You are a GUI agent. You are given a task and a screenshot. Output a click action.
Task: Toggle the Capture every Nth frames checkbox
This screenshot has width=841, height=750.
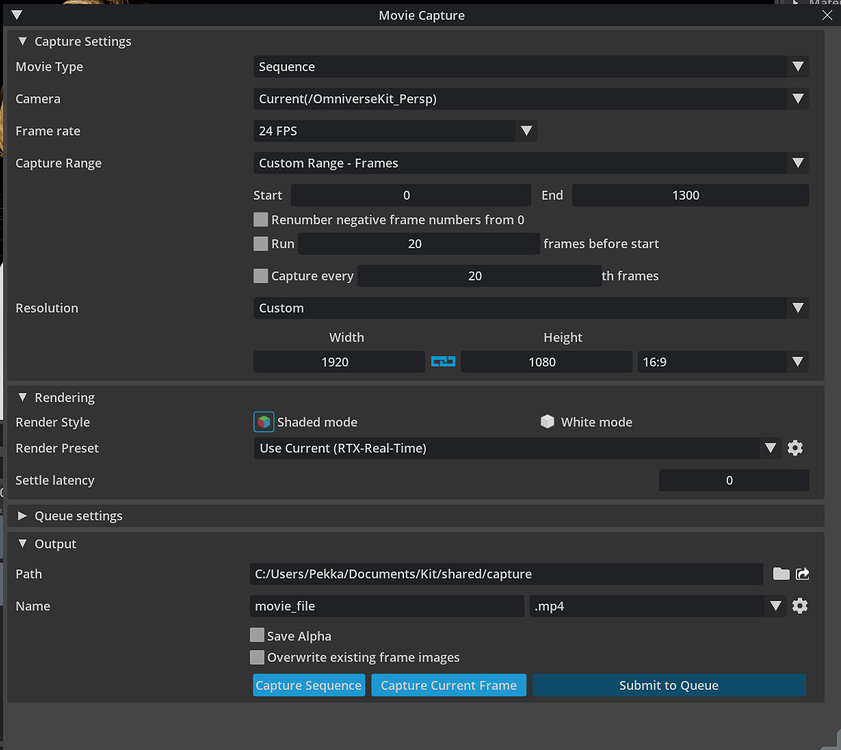click(x=261, y=276)
